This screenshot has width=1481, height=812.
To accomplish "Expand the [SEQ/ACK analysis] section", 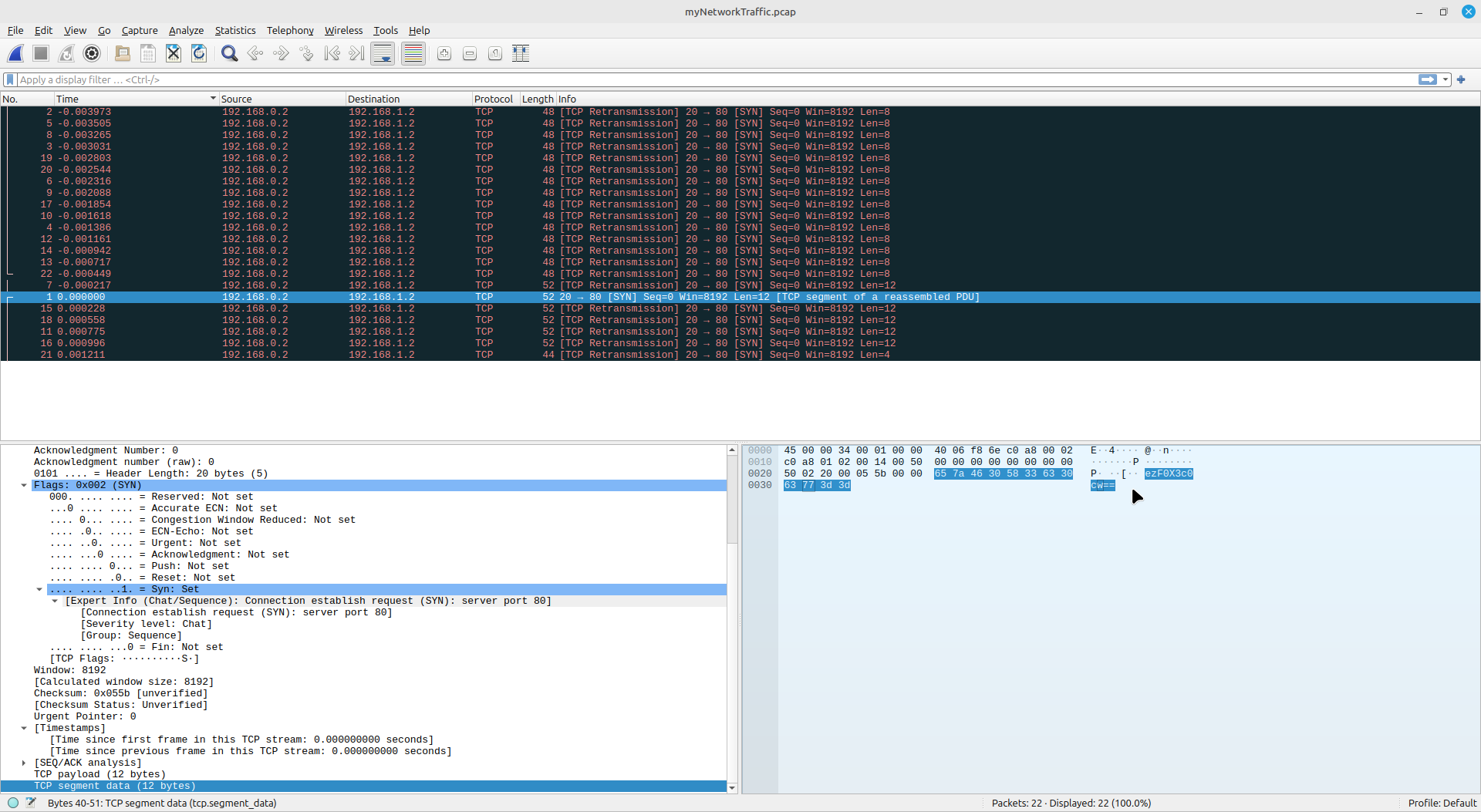I will [24, 763].
